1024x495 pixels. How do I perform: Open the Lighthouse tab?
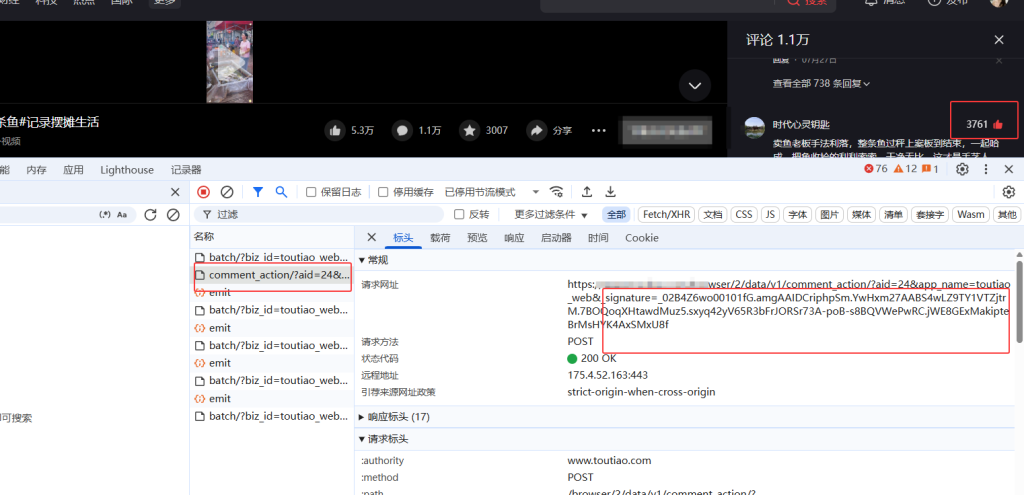point(127,170)
